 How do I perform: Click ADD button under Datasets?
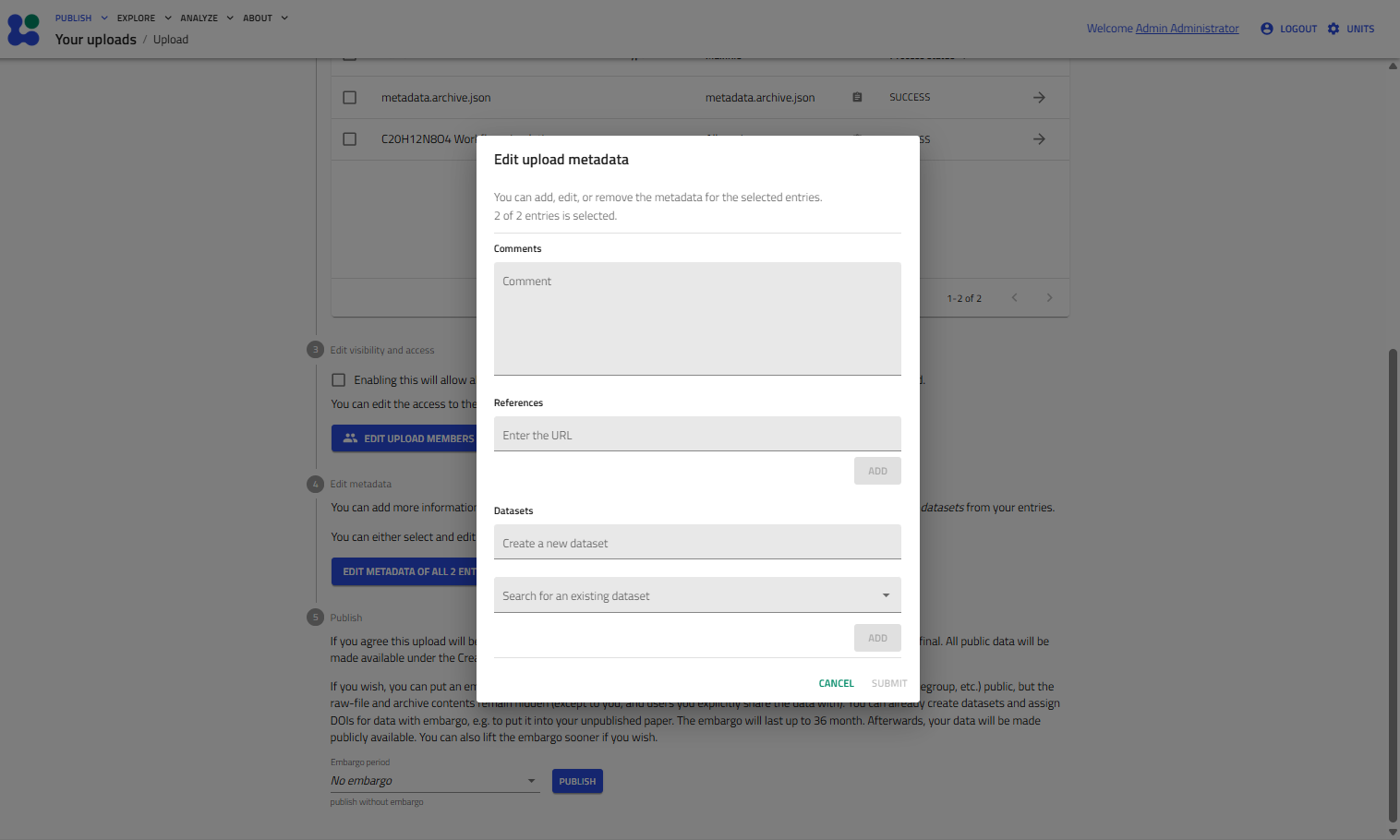[x=877, y=638]
